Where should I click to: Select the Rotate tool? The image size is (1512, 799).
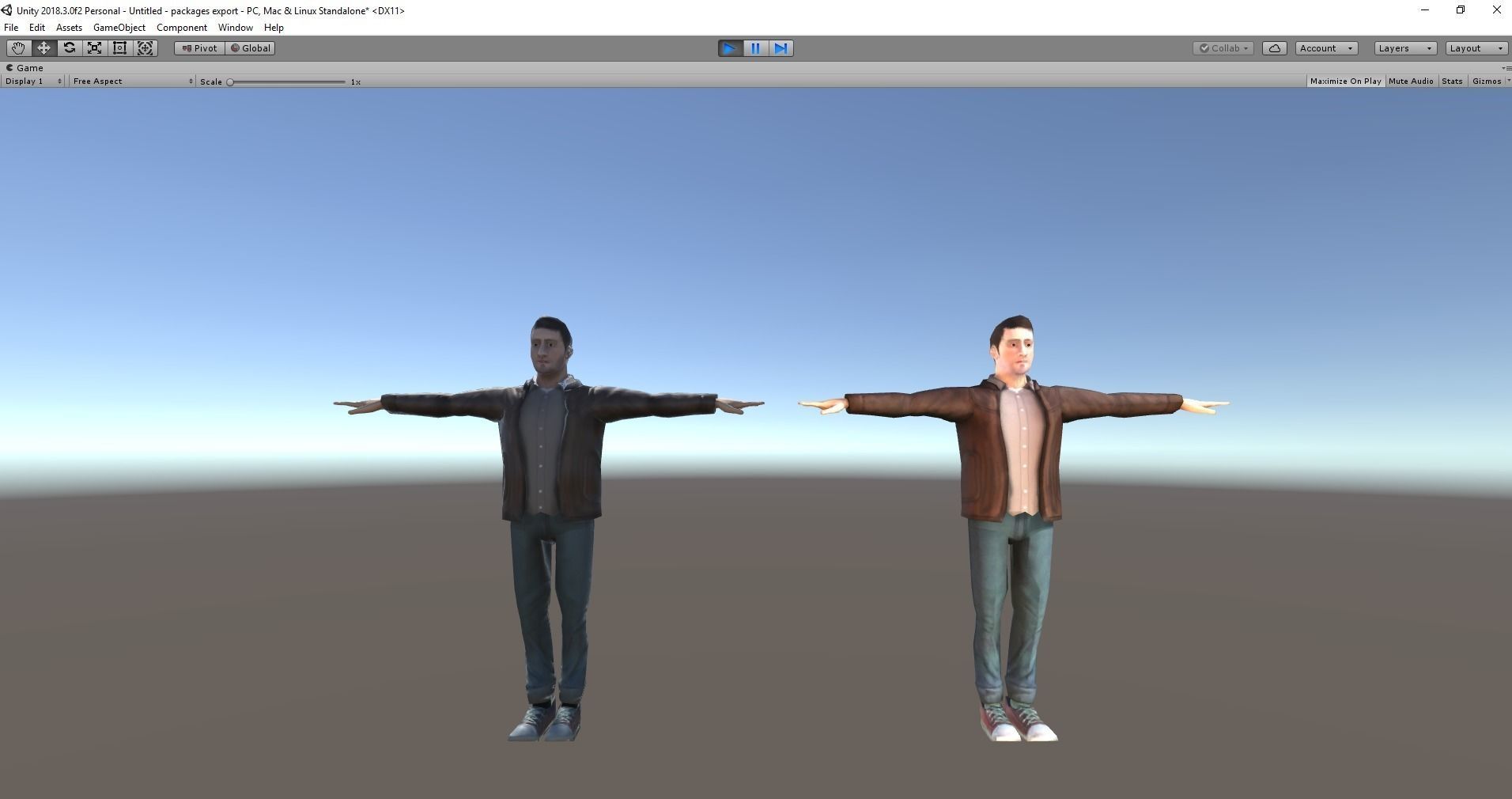point(69,47)
